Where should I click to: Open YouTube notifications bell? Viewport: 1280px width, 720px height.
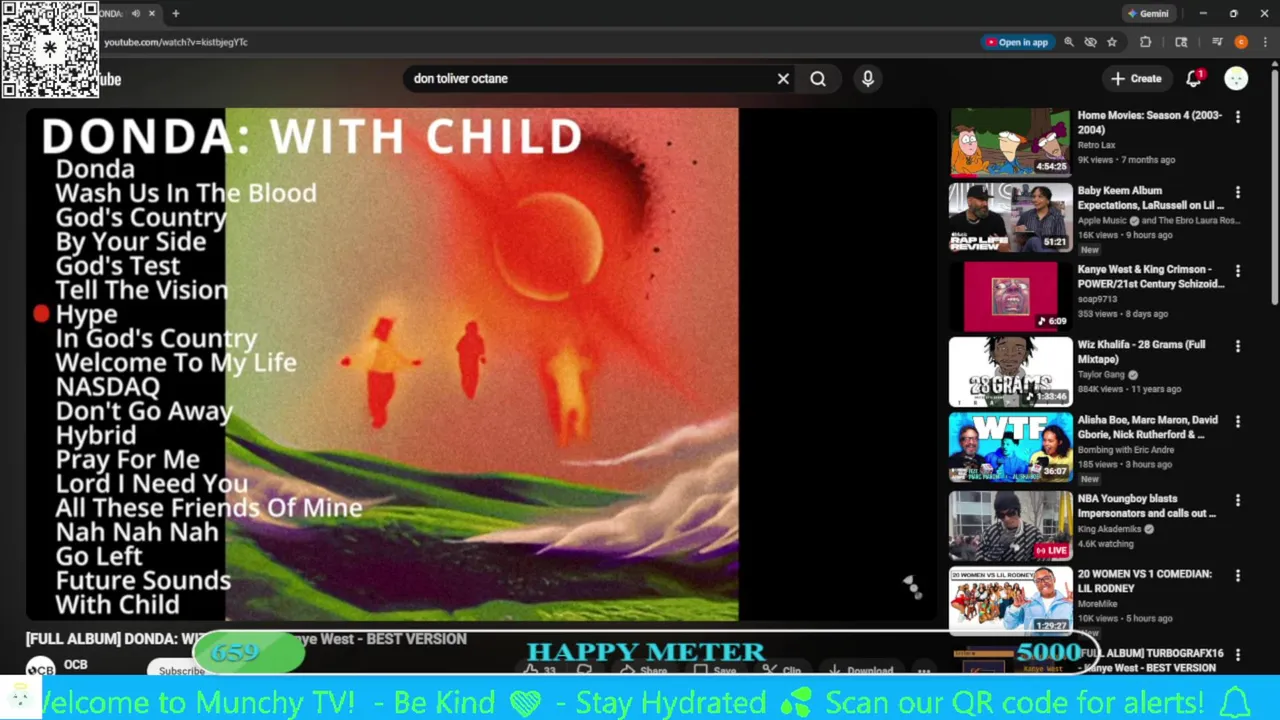pos(1194,79)
